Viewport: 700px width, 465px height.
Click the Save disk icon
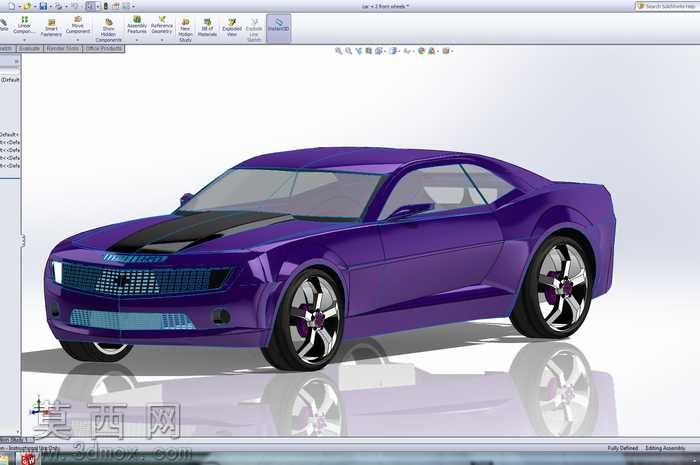43,6
